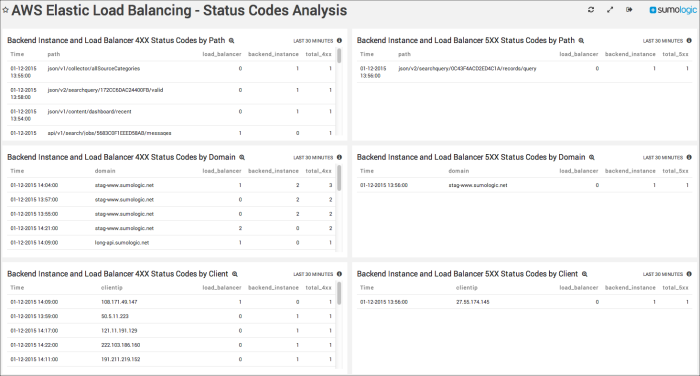Select the 5XX records/query path cell
Image resolution: width=700 pixels, height=376 pixels.
(x=467, y=69)
